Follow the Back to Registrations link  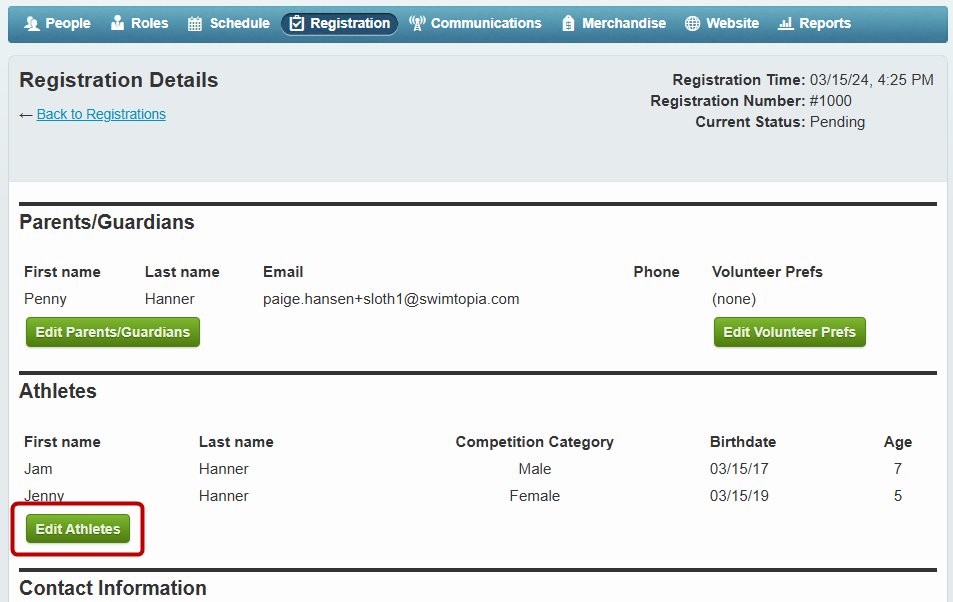pos(101,114)
